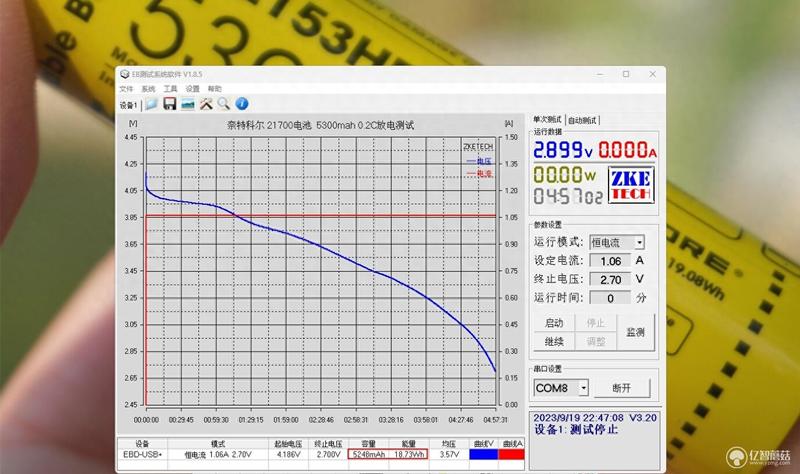Viewport: 800px width, 474px height.
Task: Click the 模式 column header
Action: click(218, 444)
